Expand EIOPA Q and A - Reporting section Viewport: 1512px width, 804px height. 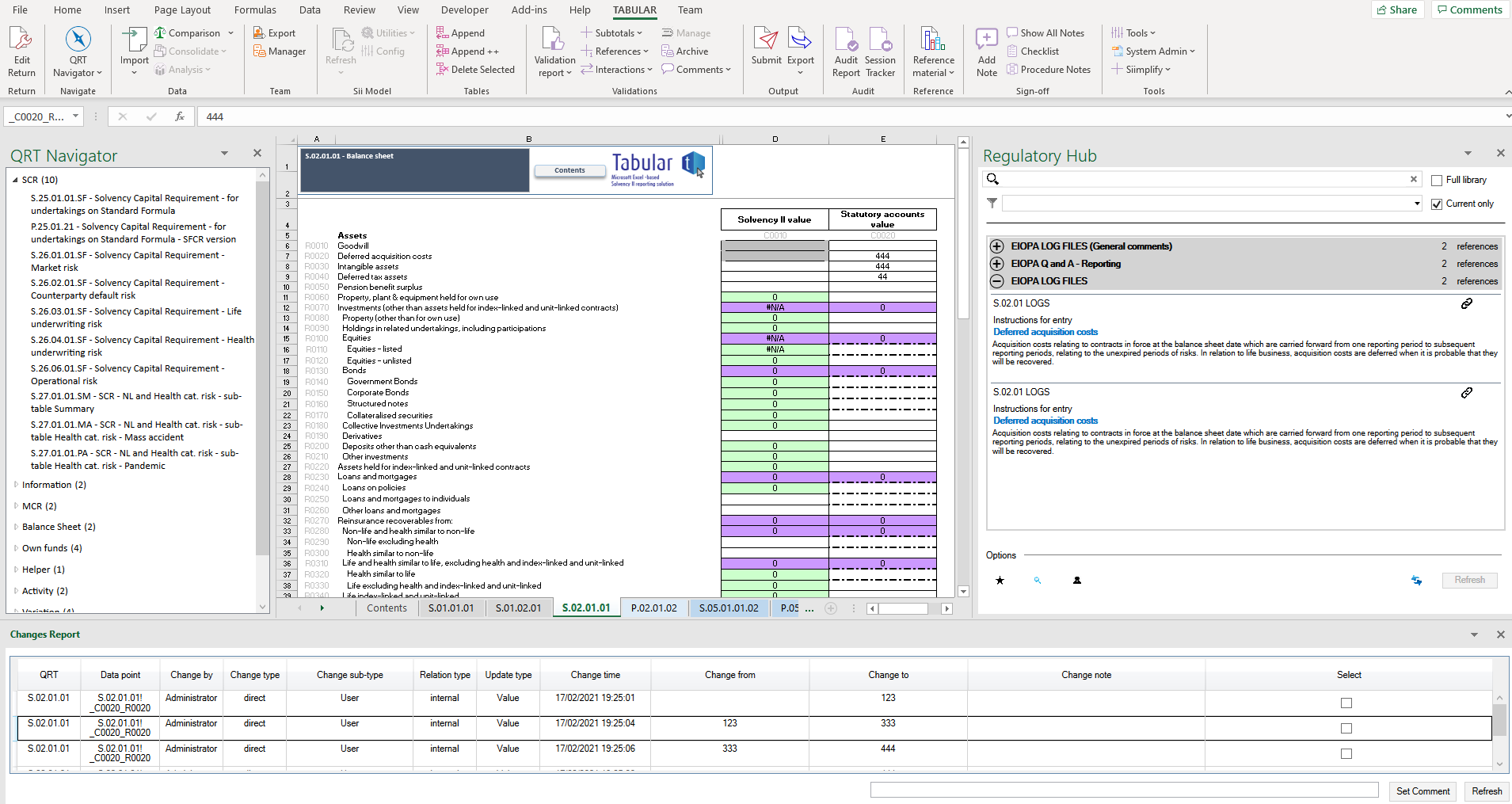pos(997,264)
